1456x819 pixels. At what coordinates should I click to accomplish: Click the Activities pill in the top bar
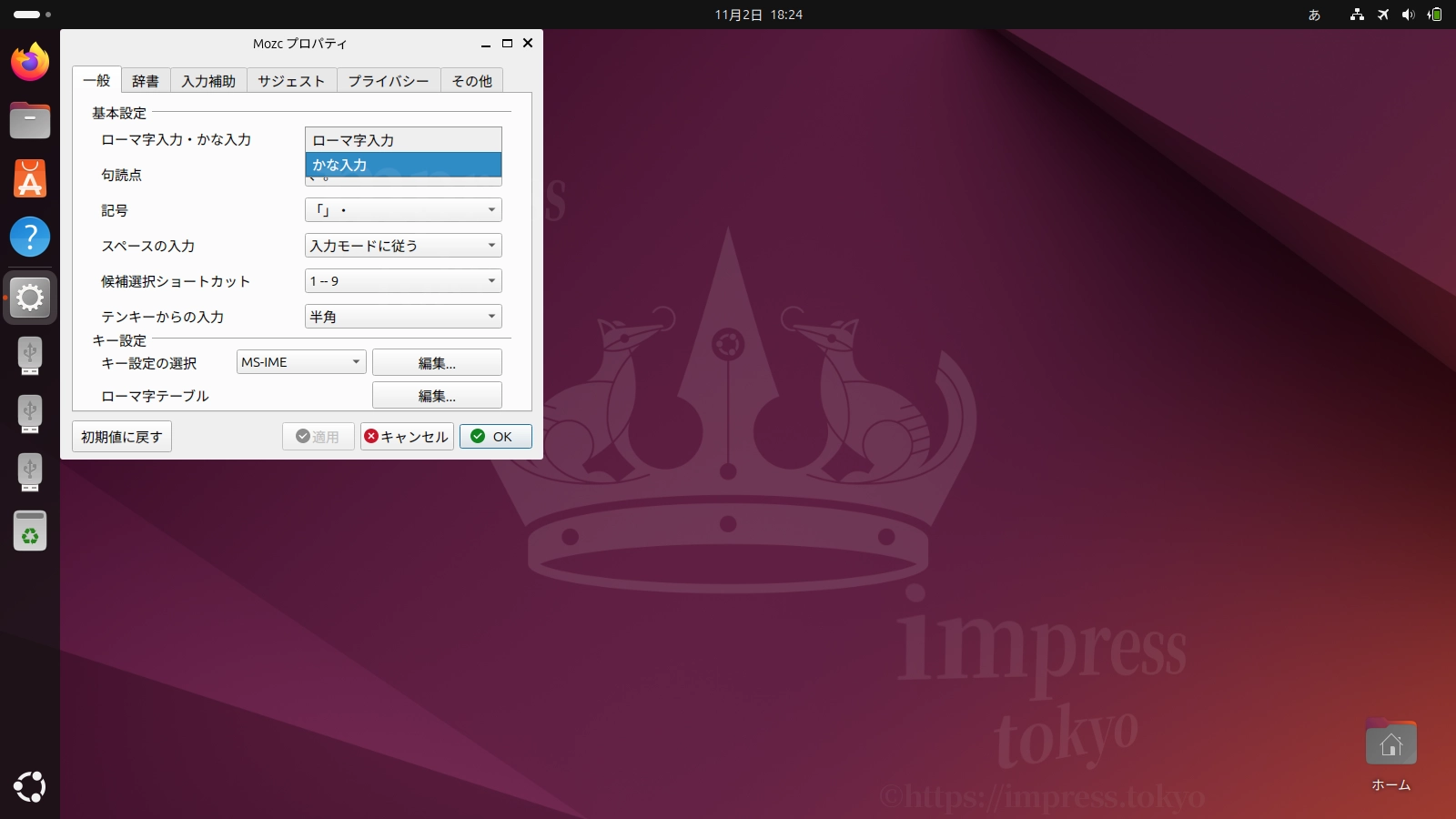(33, 15)
